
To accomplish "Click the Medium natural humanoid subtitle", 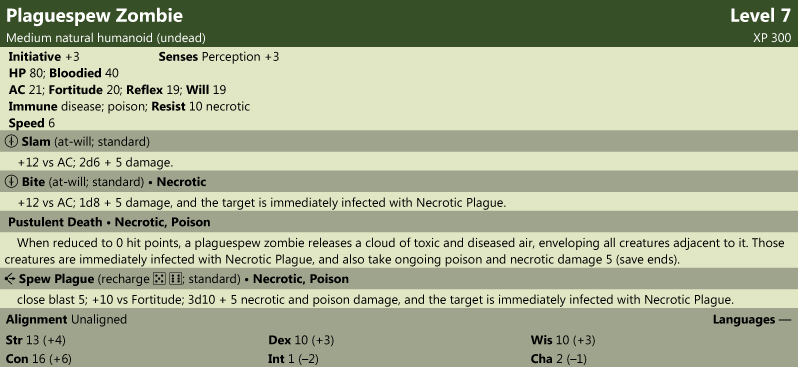I will pyautogui.click(x=106, y=38).
